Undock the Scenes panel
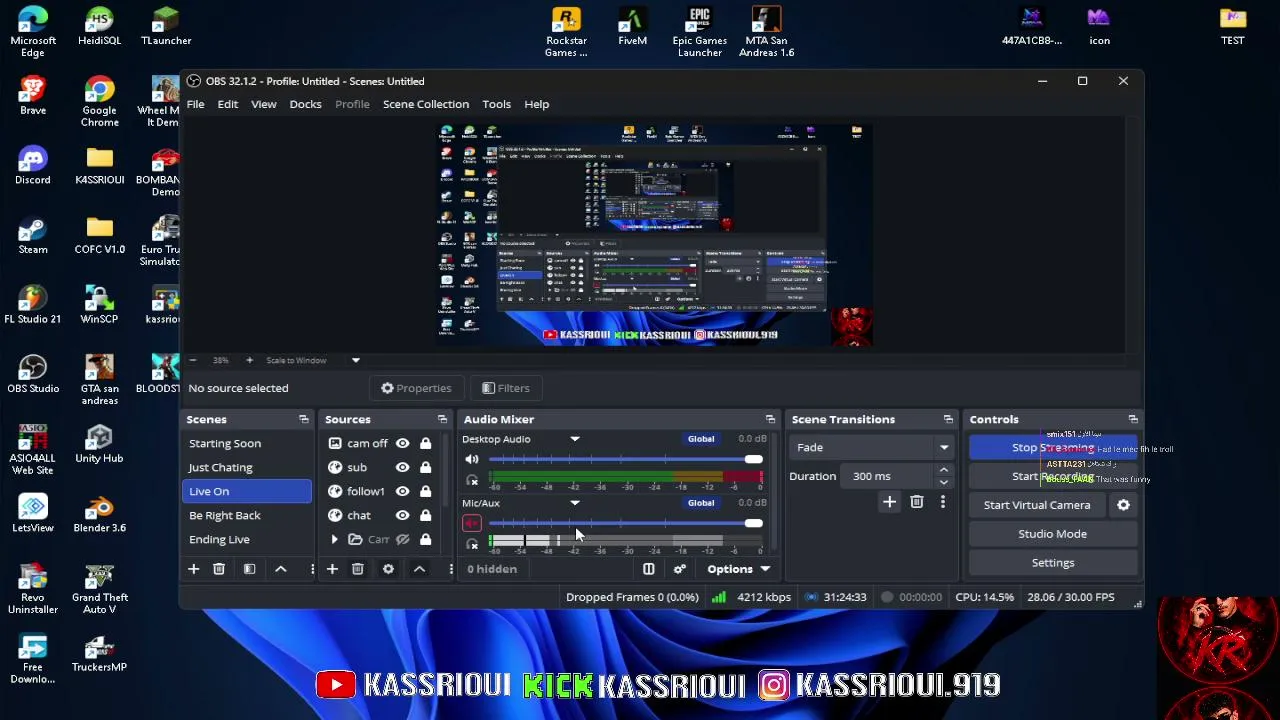The image size is (1280, 720). [x=304, y=420]
